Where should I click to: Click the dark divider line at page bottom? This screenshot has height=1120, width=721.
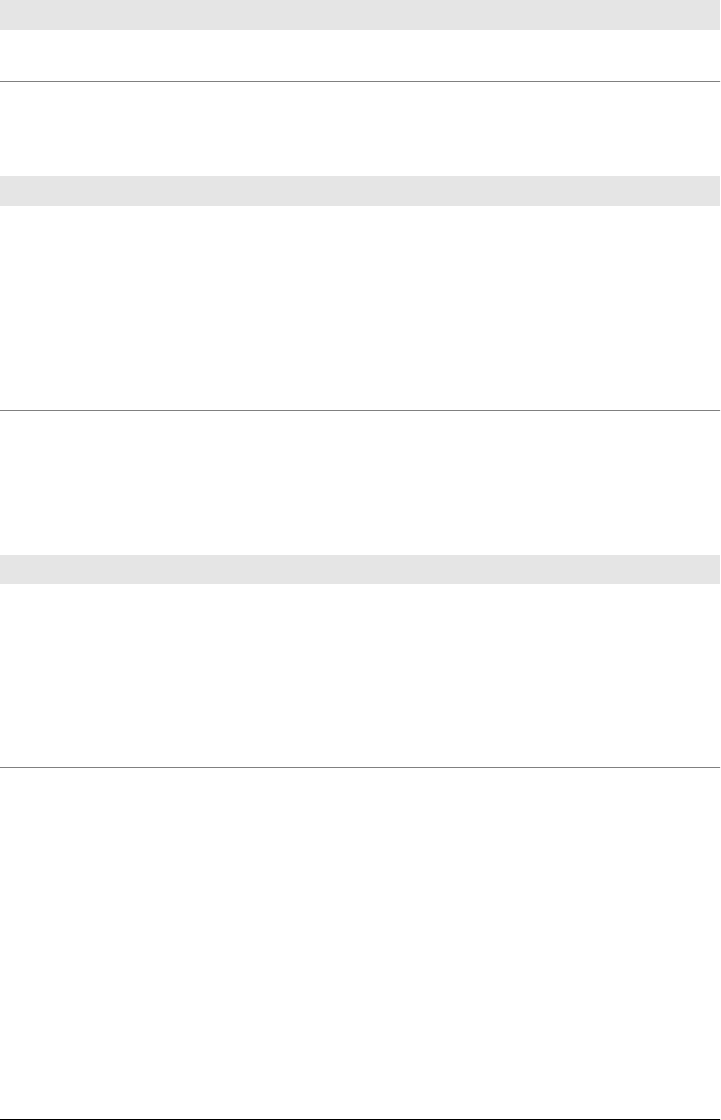tap(360, 1119)
